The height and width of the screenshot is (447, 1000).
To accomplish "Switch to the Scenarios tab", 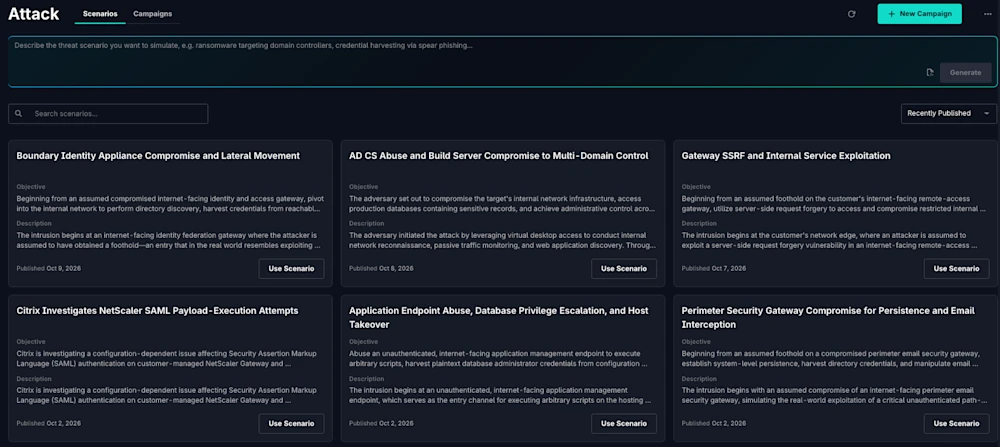I will pyautogui.click(x=100, y=14).
